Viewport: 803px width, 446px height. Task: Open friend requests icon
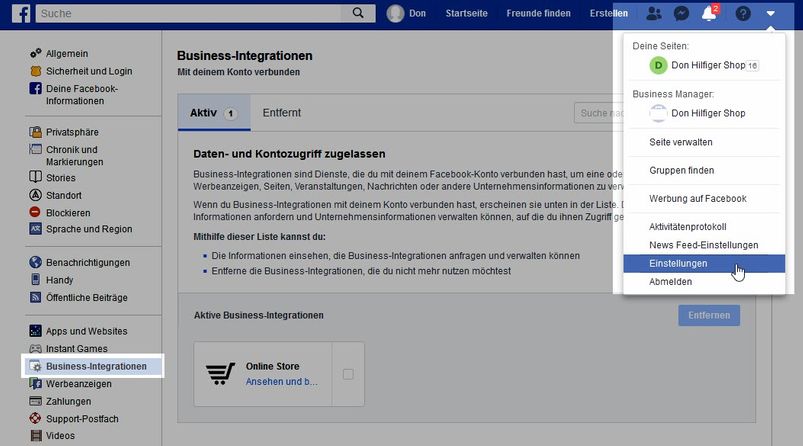click(x=653, y=13)
